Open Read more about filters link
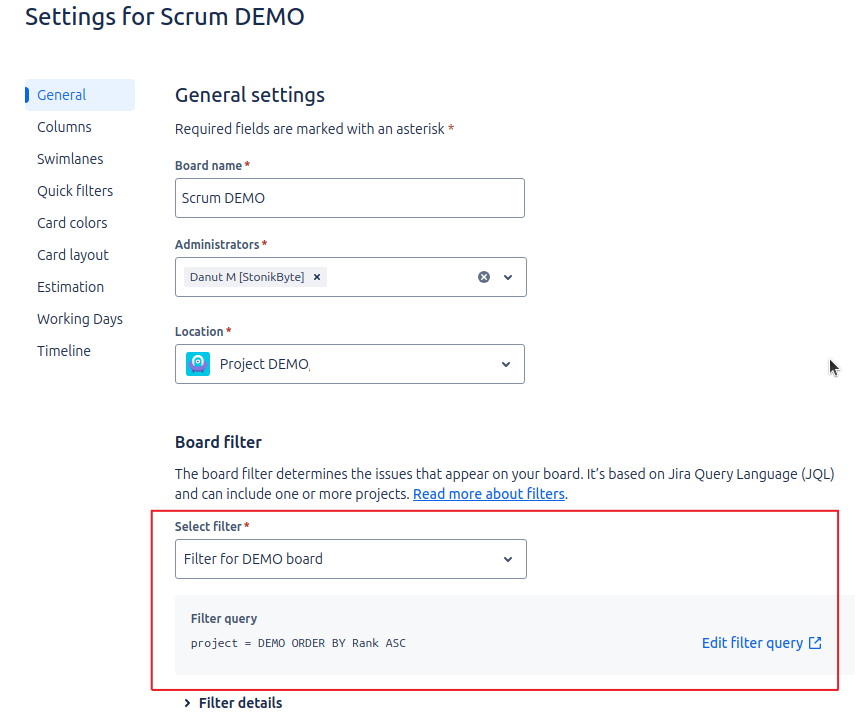Viewport: 860px width, 724px height. click(489, 494)
